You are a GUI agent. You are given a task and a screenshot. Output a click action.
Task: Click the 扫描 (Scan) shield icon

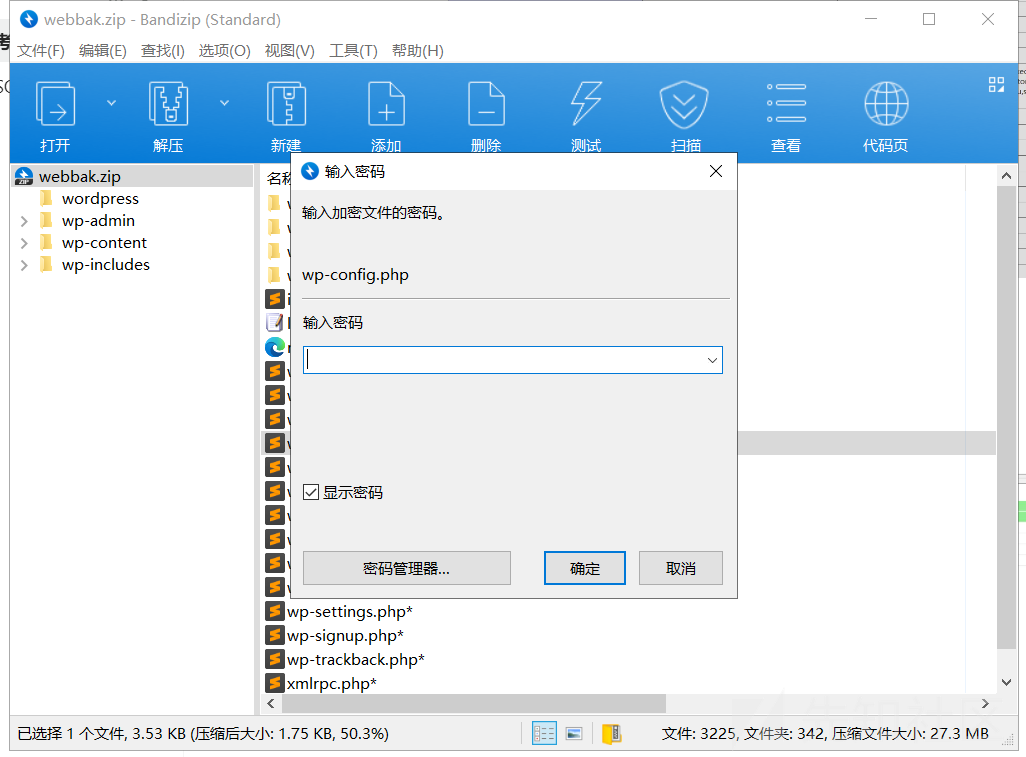[684, 105]
